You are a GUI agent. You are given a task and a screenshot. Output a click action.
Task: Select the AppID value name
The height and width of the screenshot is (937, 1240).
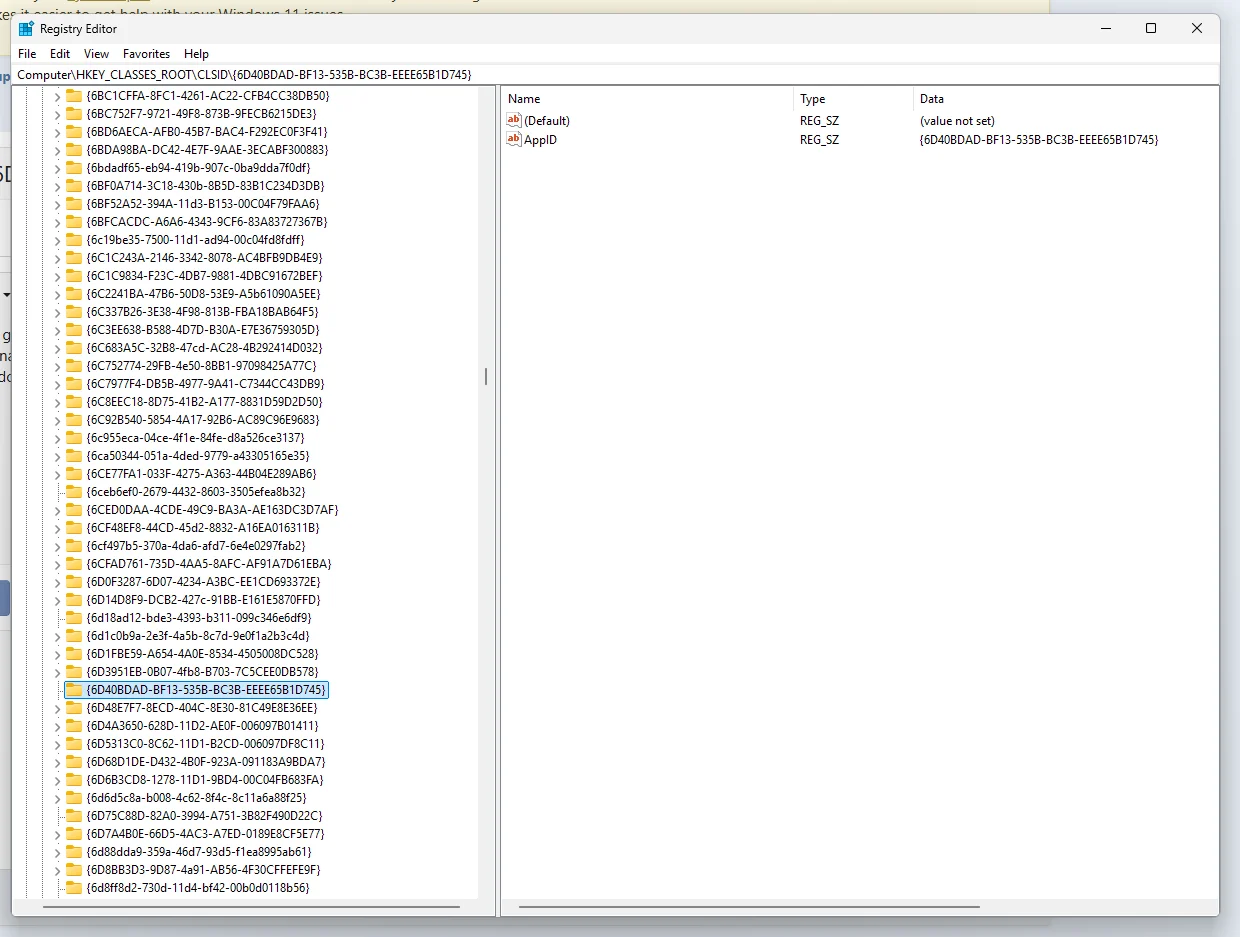[540, 139]
